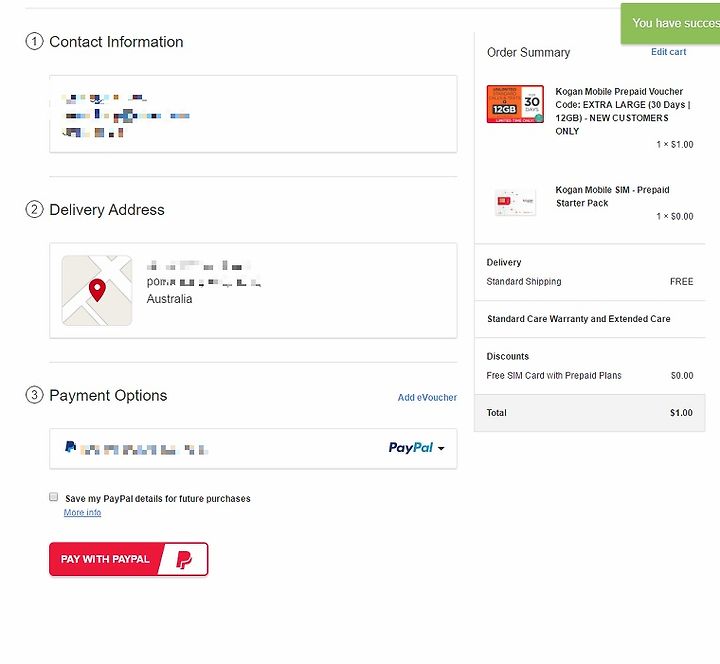Click the Pay with PayPal button
Screen dimensions: 720x664
point(129,559)
